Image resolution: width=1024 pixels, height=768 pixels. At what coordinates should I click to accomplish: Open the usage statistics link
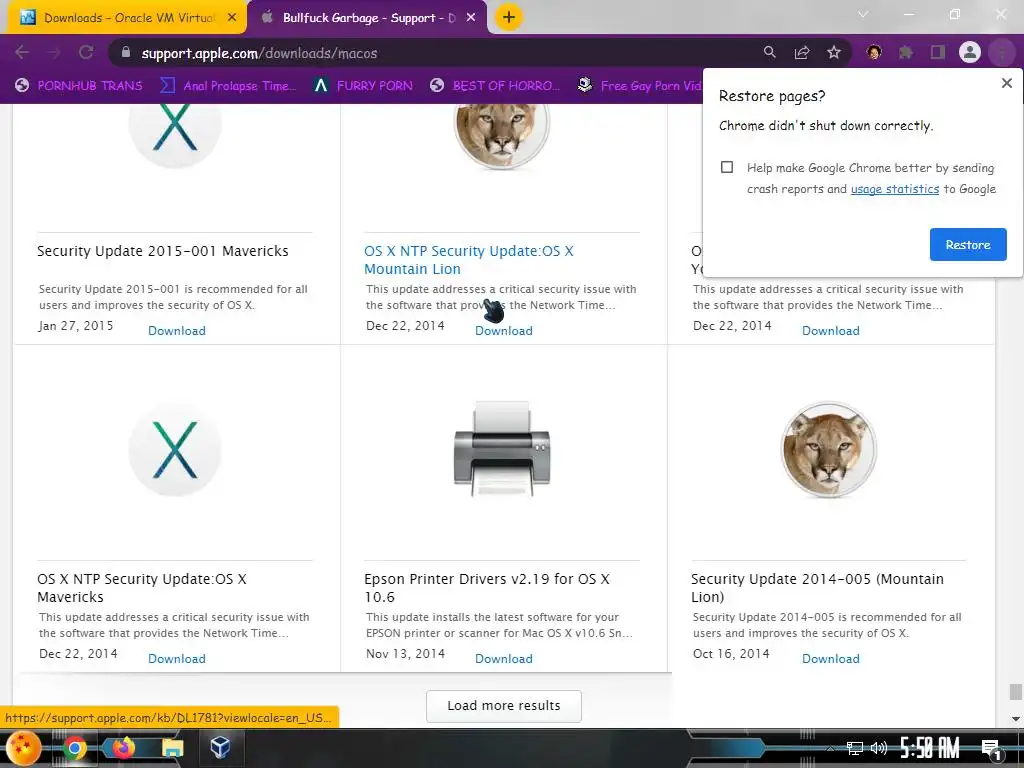pyautogui.click(x=895, y=189)
